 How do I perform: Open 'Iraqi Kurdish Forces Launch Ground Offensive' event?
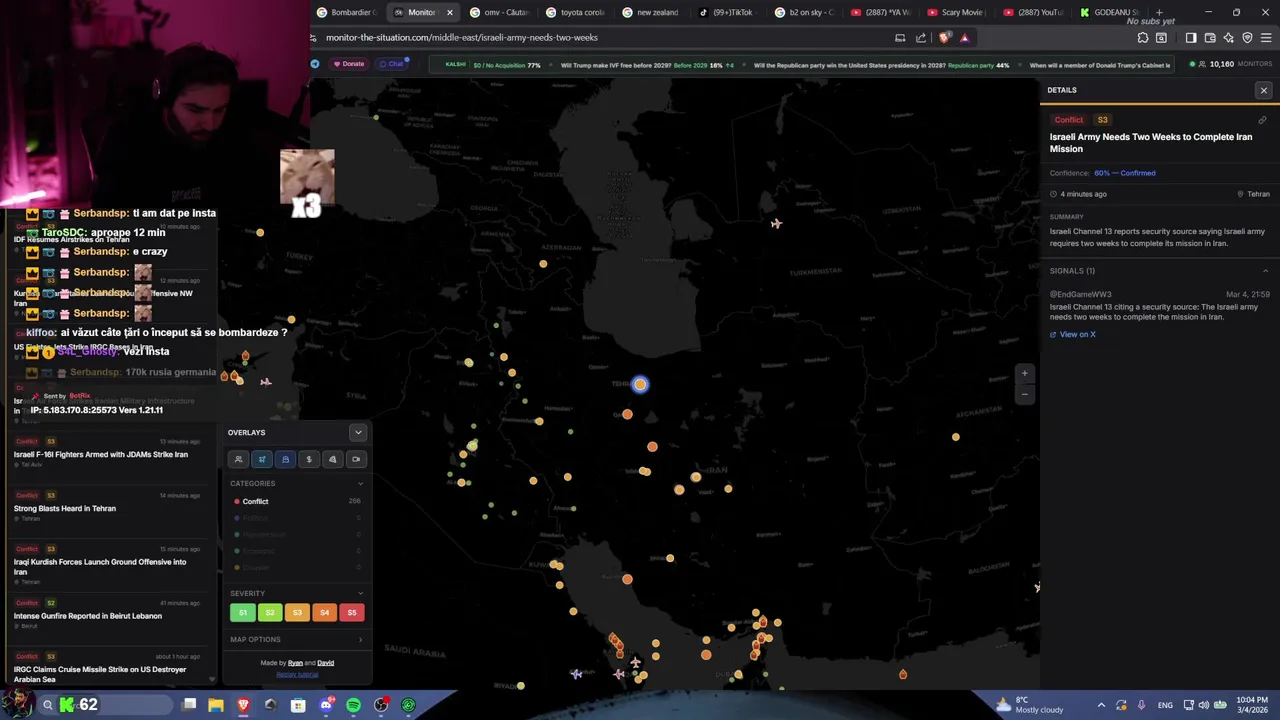108,567
